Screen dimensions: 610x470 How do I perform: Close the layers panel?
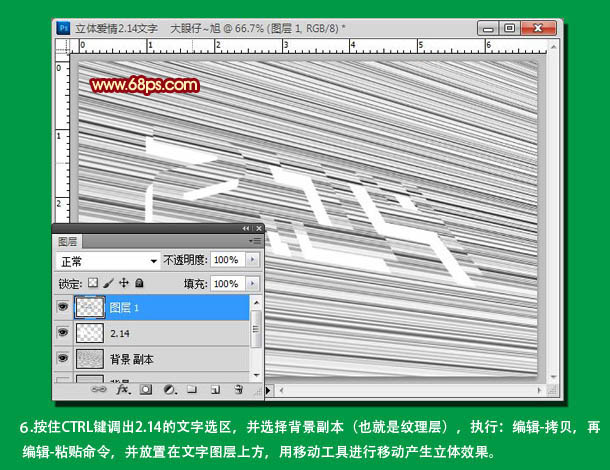tap(259, 228)
